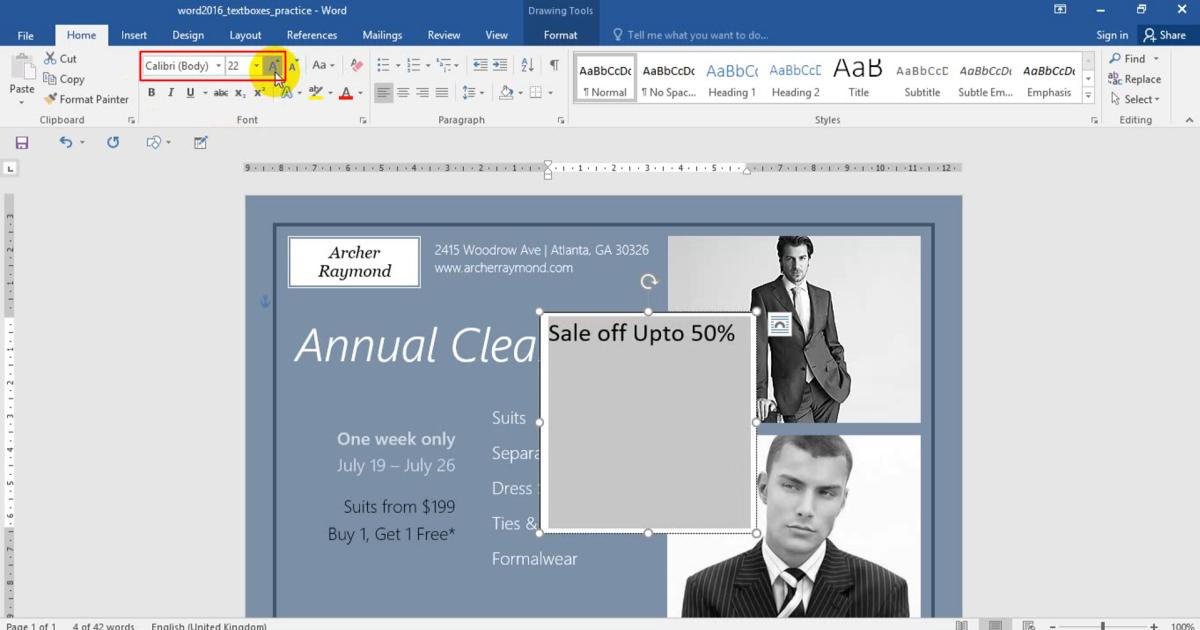Cut the selection with the scissors icon

click(x=60, y=59)
